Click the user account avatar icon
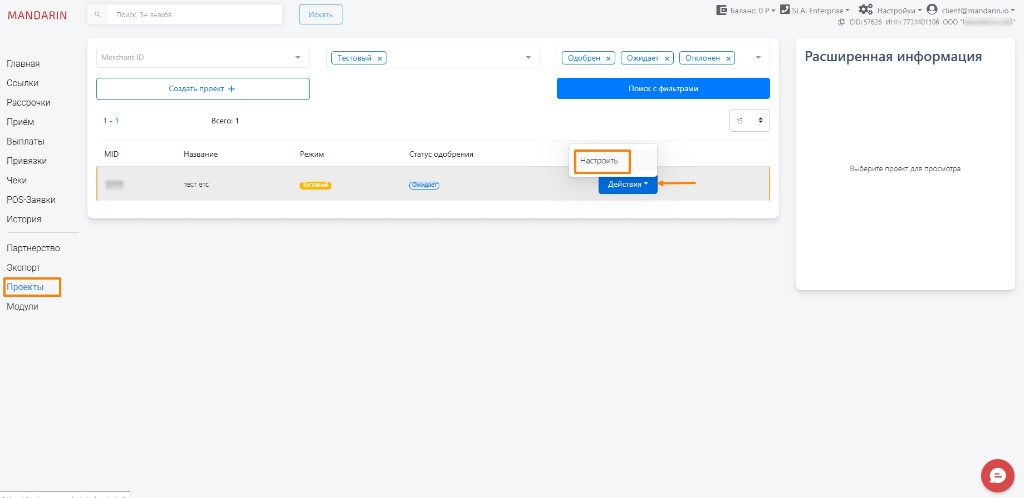 (932, 10)
